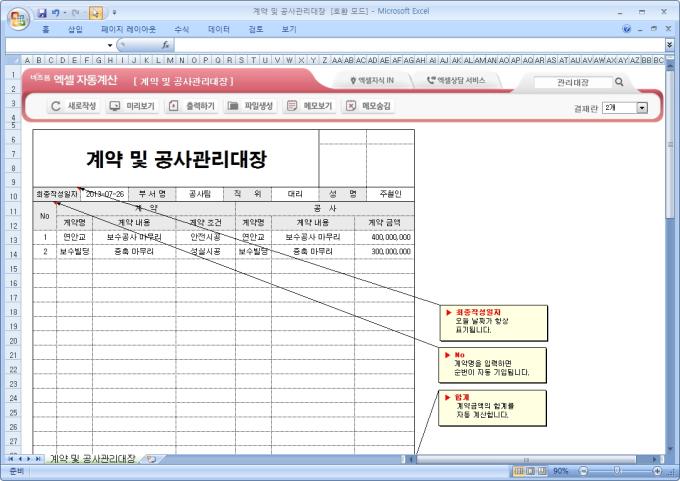Save the workbook via quick access icon

coord(42,13)
